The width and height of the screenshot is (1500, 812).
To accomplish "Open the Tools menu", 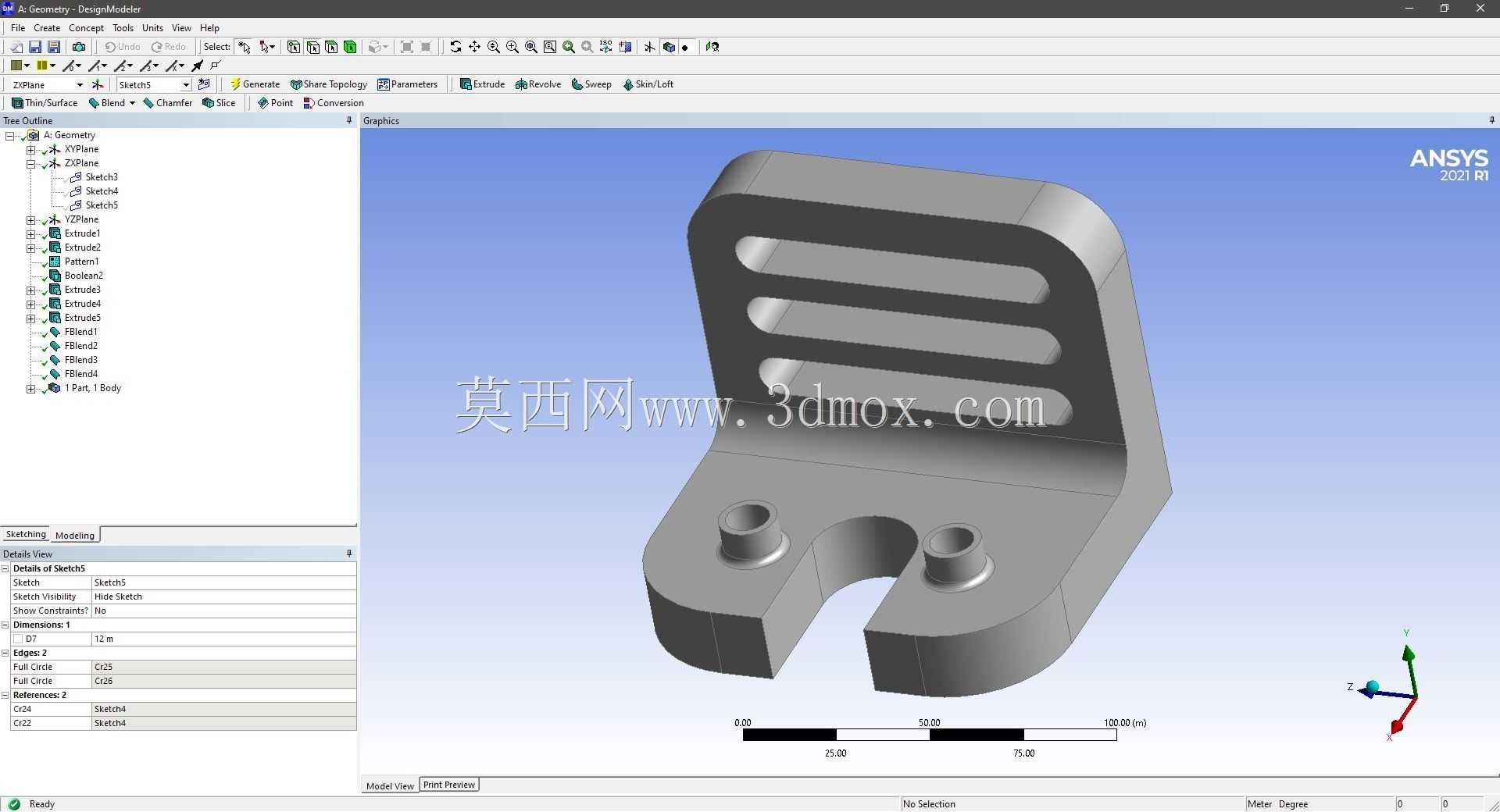I will click(123, 27).
